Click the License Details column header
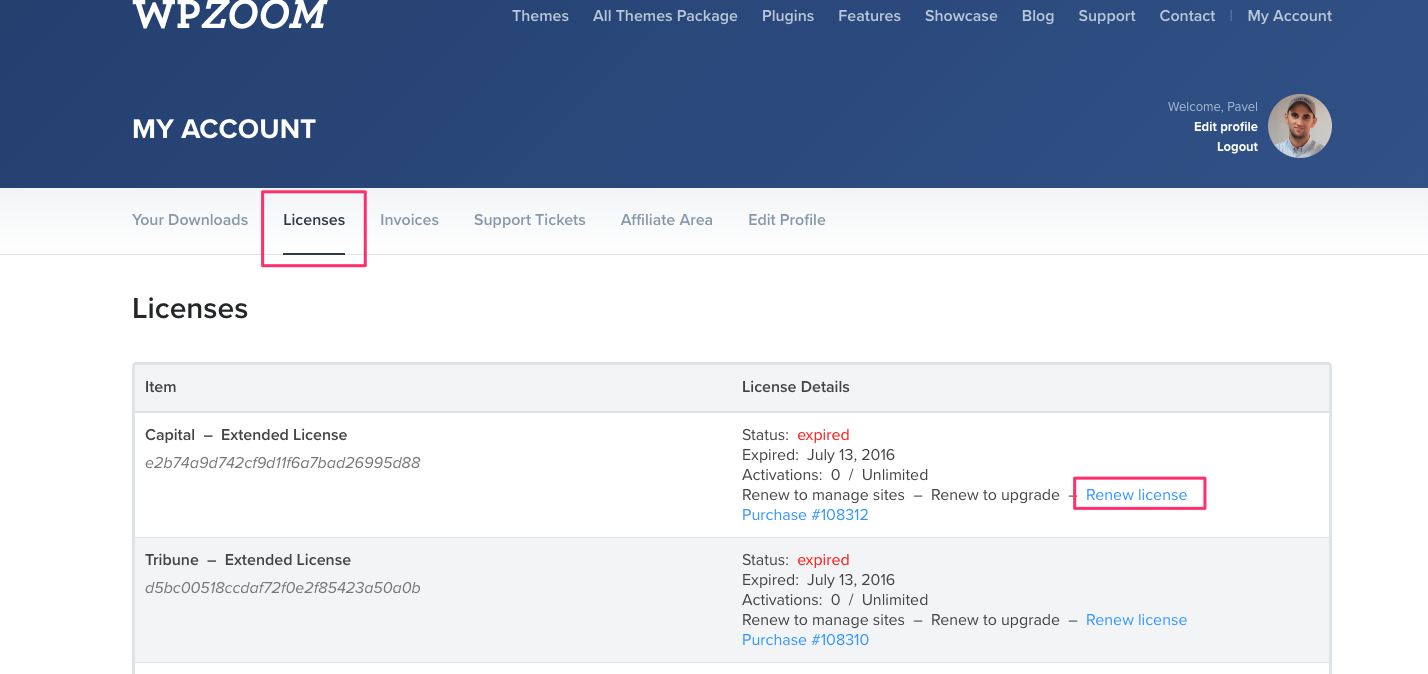The height and width of the screenshot is (674, 1428). pos(796,387)
